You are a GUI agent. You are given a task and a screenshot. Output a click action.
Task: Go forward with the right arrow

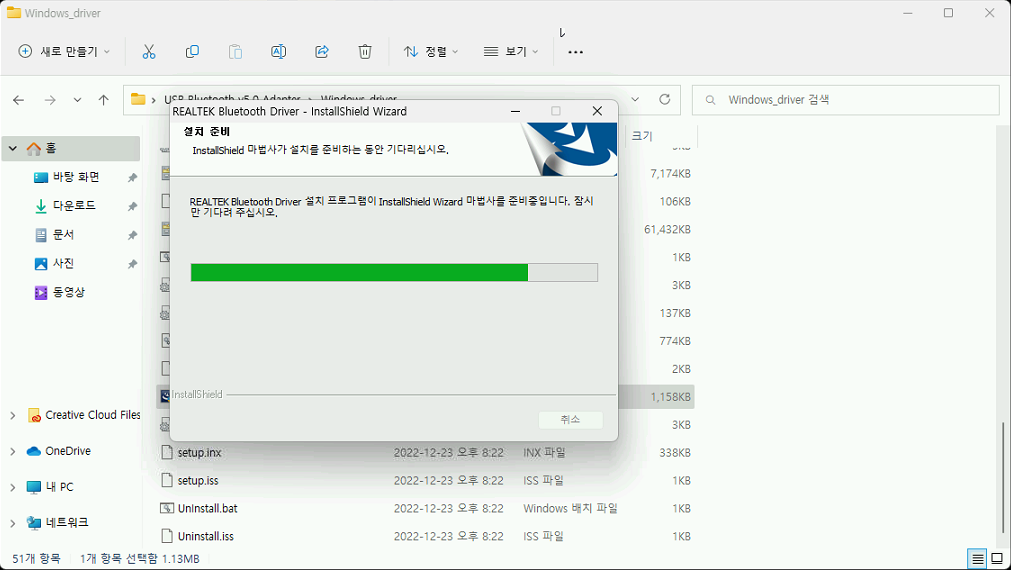[x=50, y=100]
